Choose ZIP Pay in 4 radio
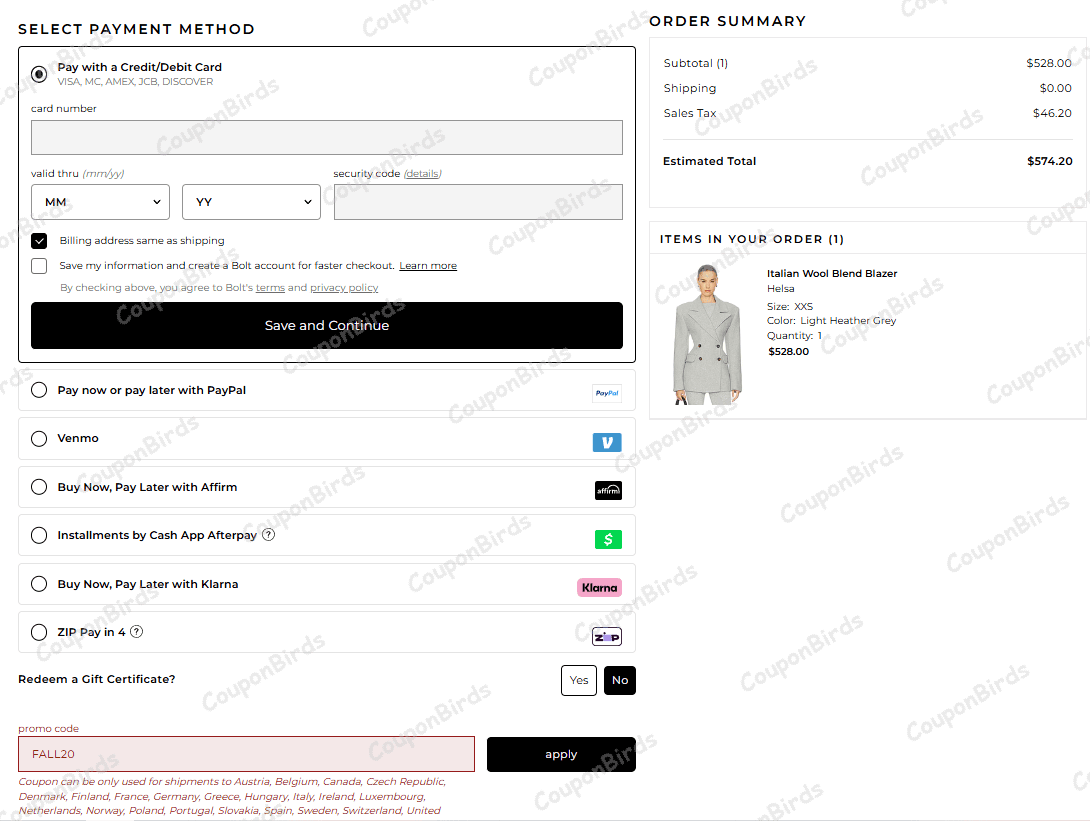The height and width of the screenshot is (821, 1090). click(x=39, y=632)
